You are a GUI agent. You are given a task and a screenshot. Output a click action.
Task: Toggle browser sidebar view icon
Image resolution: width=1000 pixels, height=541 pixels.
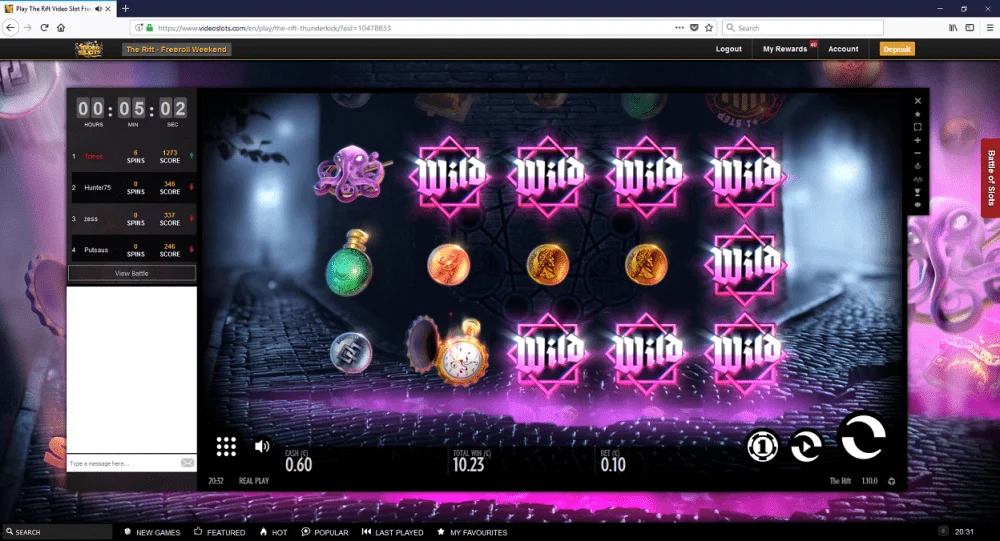(969, 27)
